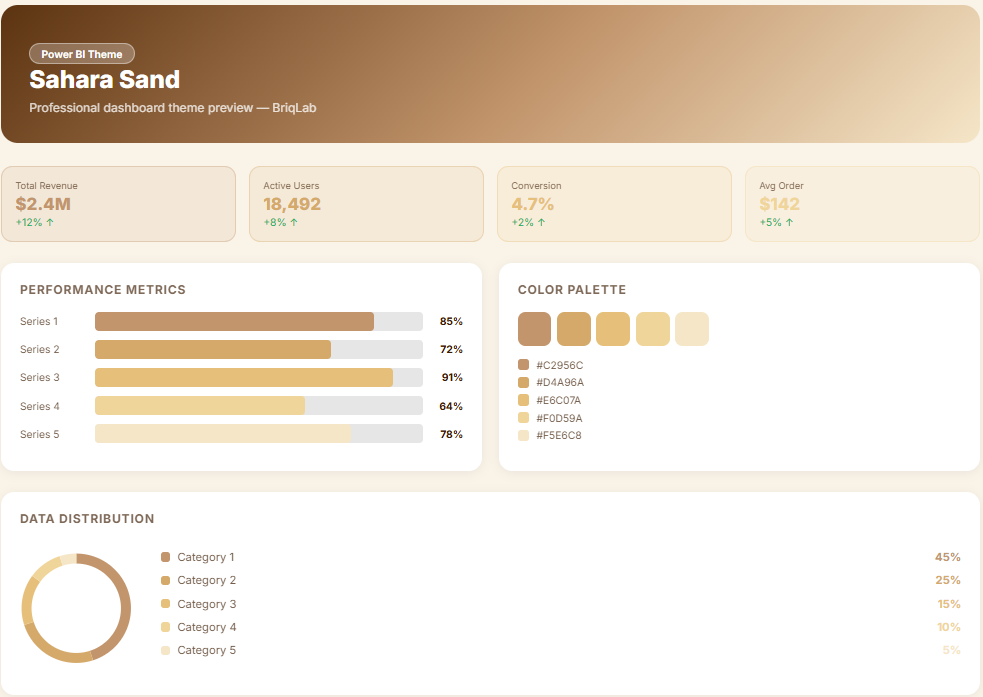
Task: Click the Power BI Theme badge
Action: point(82,54)
